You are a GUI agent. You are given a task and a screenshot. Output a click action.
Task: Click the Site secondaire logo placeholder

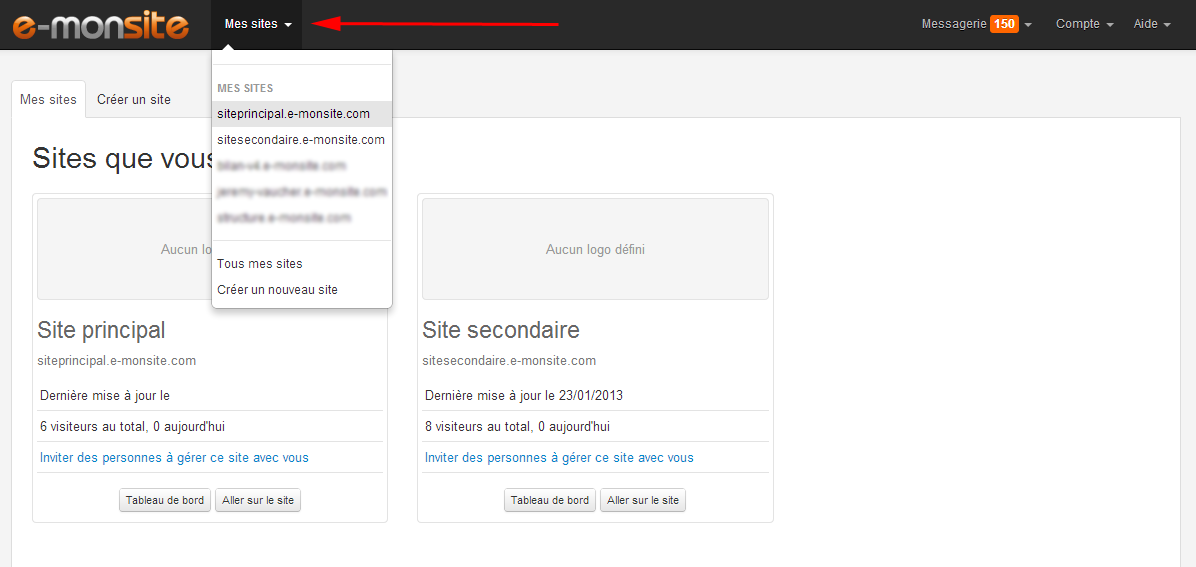click(x=595, y=249)
